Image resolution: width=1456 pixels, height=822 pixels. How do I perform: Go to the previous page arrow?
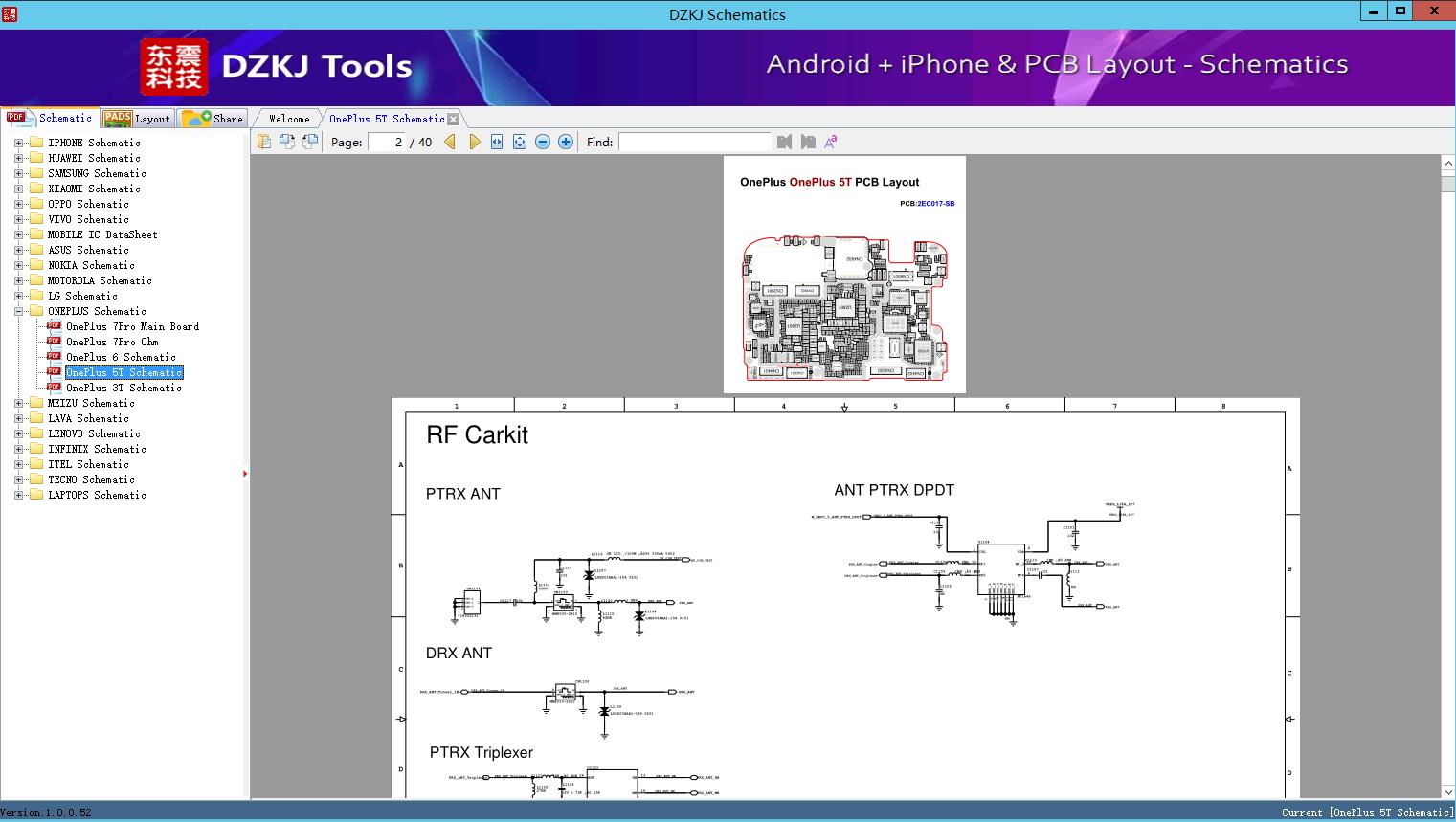coord(450,142)
